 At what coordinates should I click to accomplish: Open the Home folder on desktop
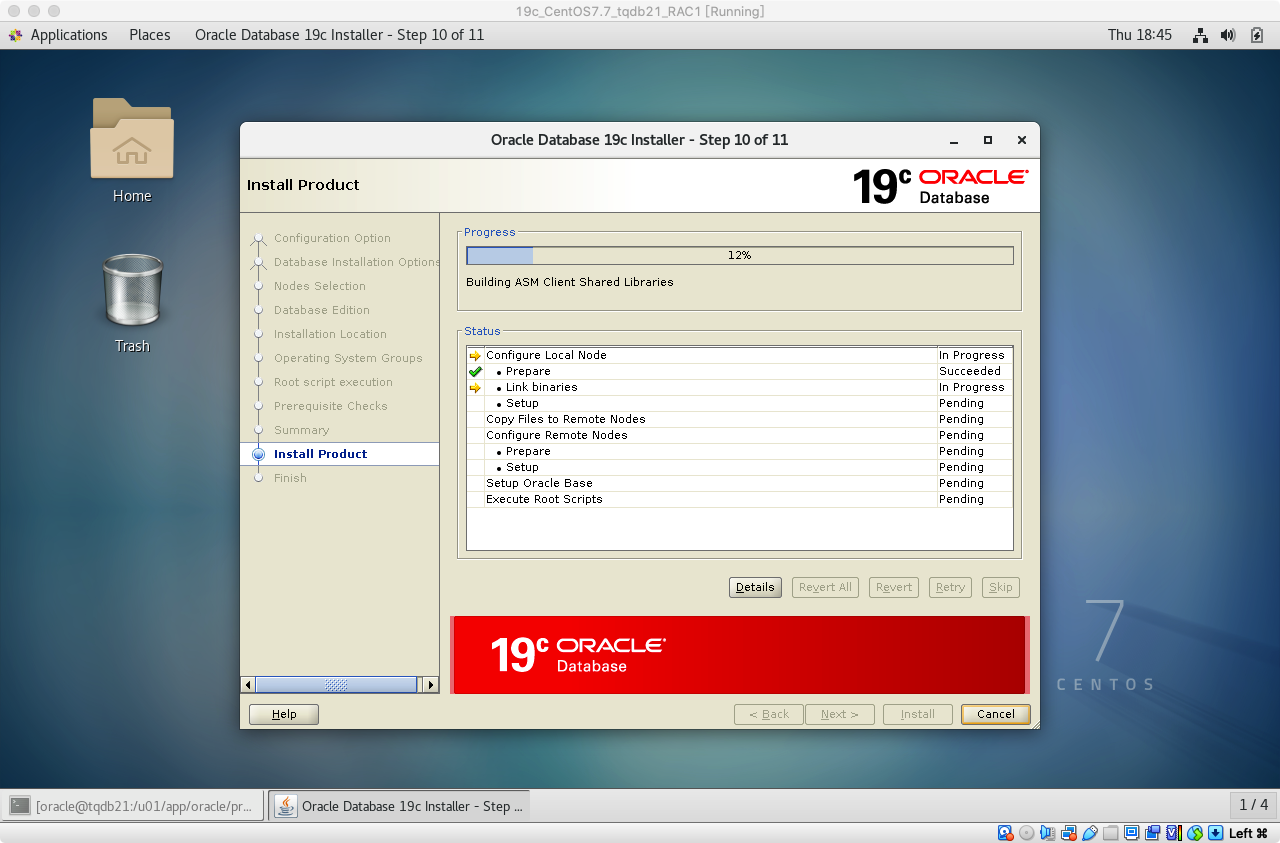132,150
